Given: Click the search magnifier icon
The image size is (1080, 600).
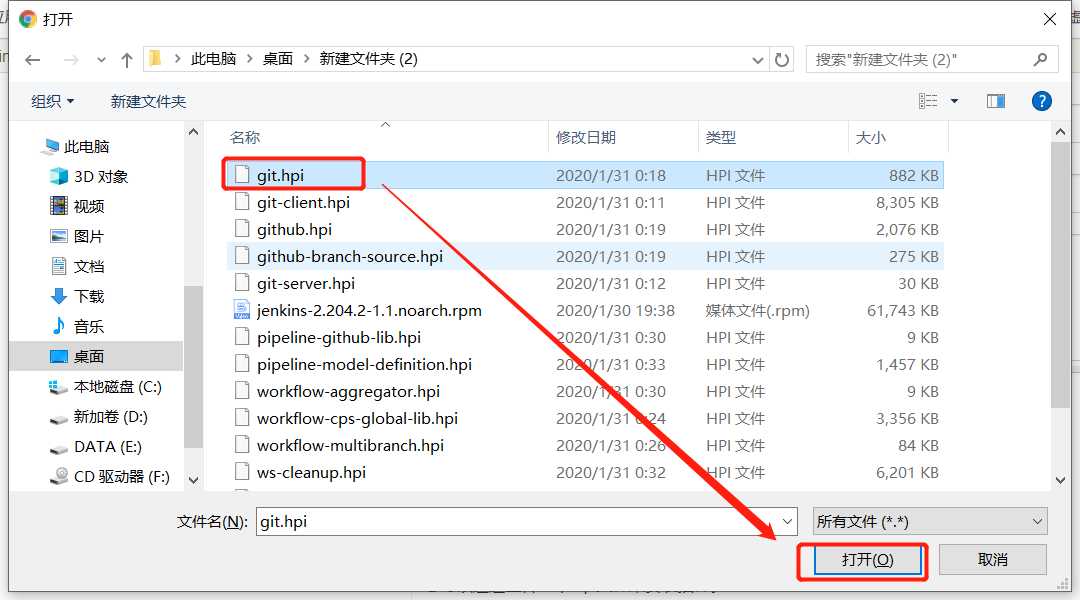Looking at the screenshot, I should (x=1040, y=60).
